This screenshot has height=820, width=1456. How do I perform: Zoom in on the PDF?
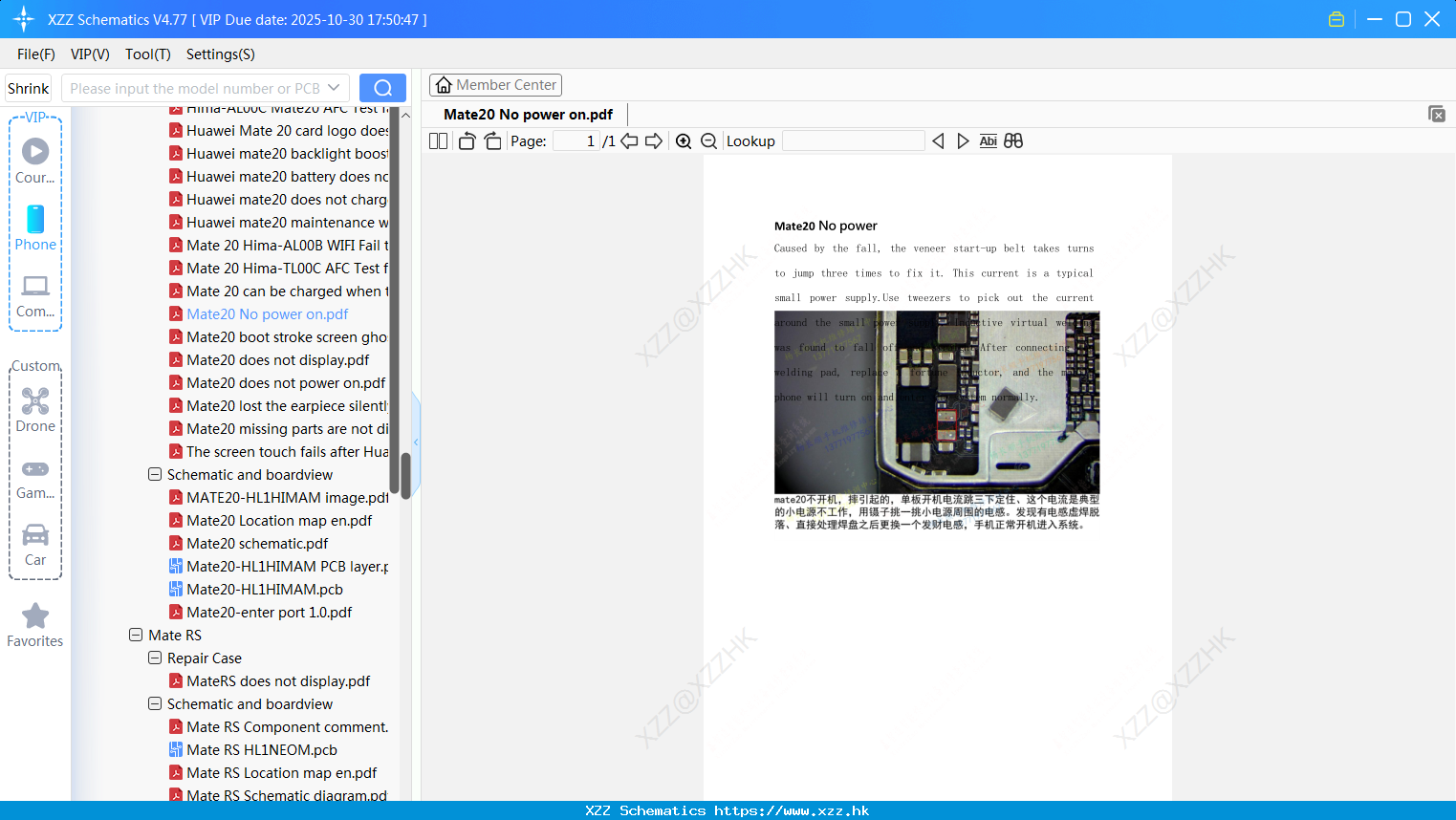click(x=684, y=141)
